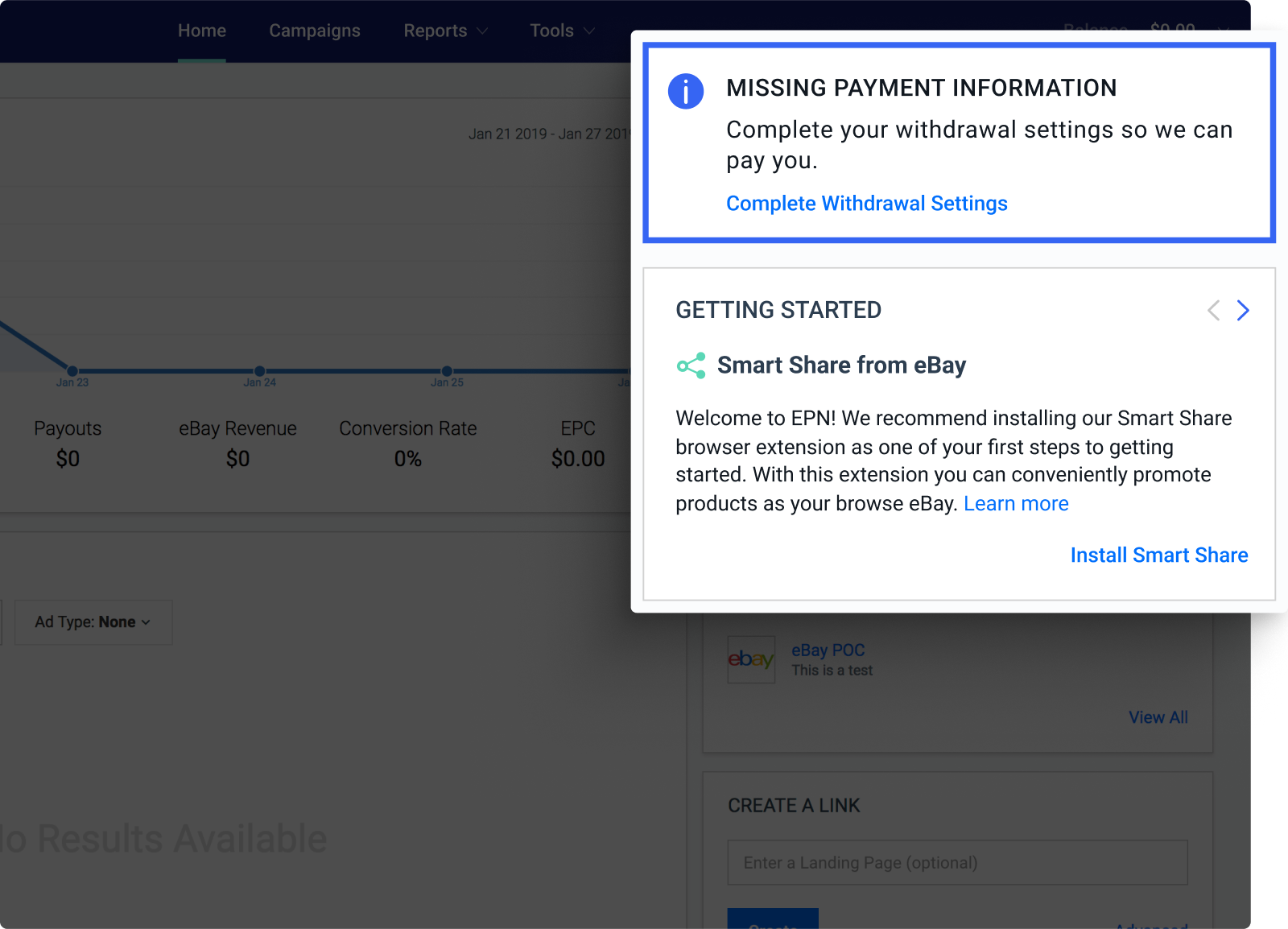Screen dimensions: 1288x929
Task: Click the Payouts $0 metric
Action: coord(68,444)
